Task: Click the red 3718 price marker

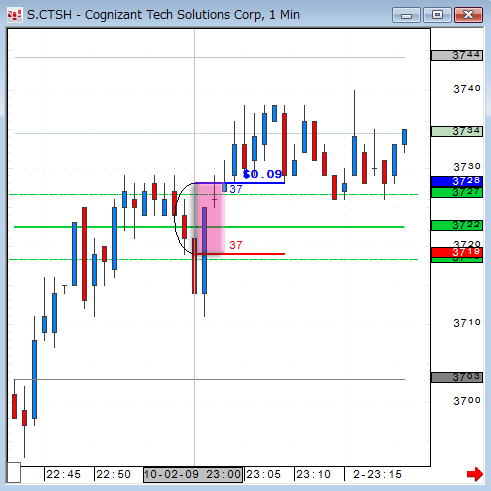Action: pos(457,252)
